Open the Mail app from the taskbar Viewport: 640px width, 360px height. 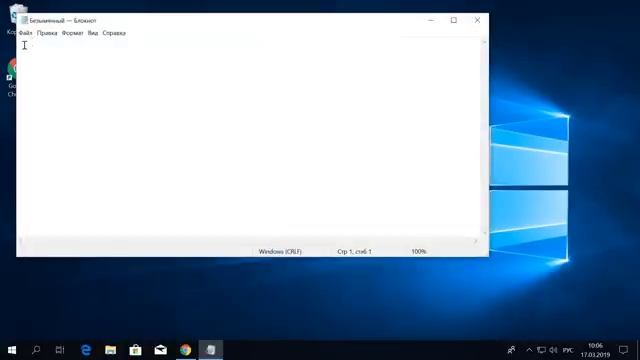point(160,350)
